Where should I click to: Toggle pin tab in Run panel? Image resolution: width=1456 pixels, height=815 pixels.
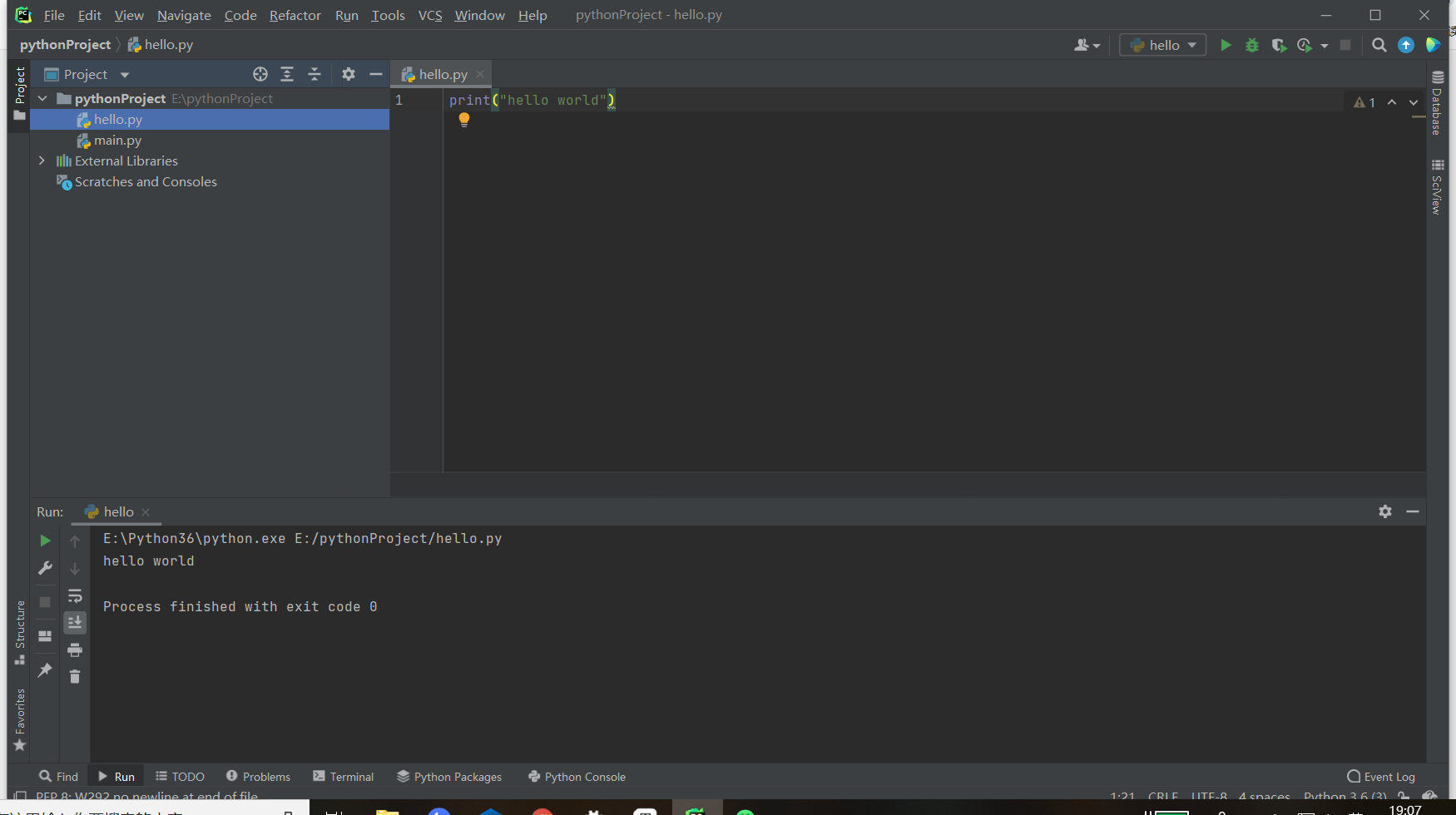45,669
